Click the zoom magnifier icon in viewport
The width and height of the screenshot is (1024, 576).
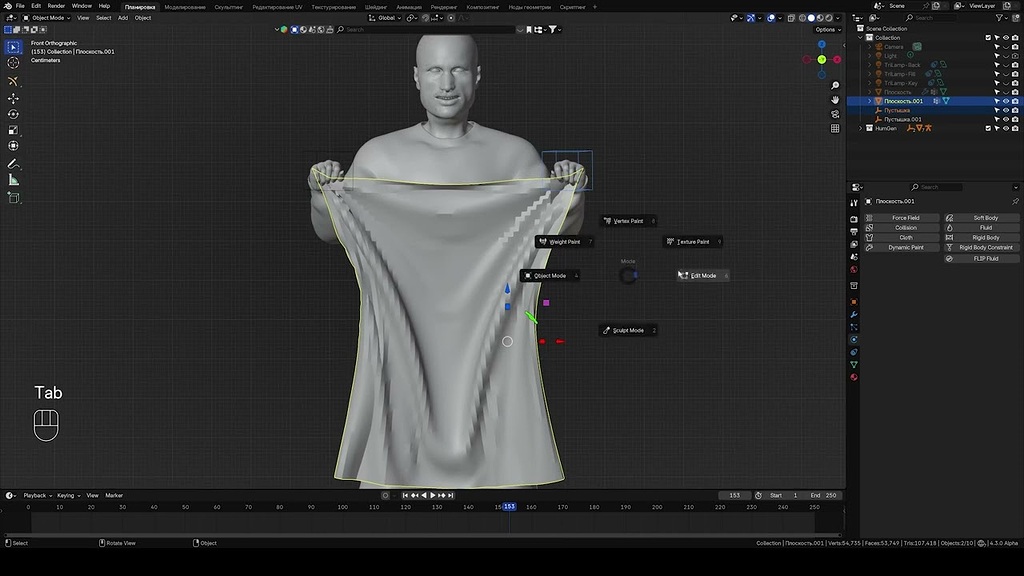(x=835, y=86)
